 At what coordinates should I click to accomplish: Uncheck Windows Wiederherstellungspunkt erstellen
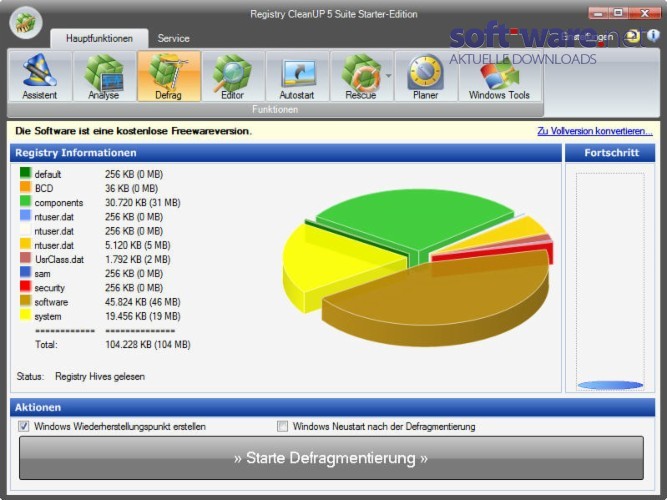(x=24, y=426)
